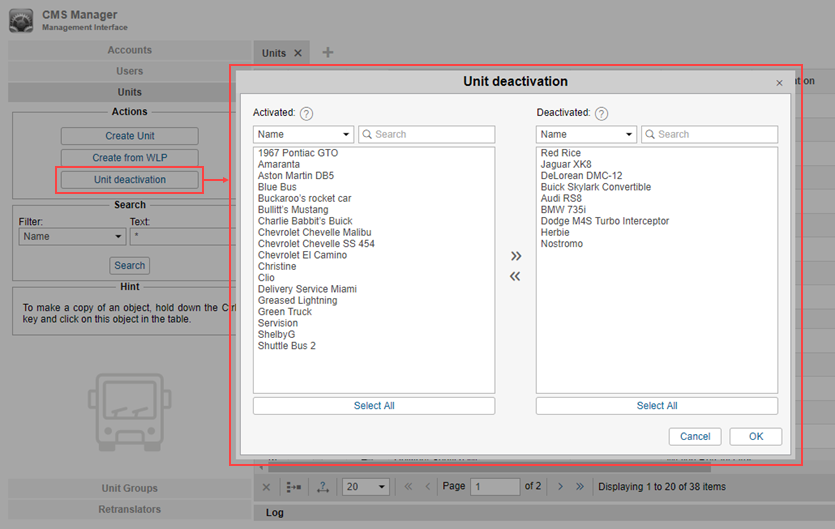Image resolution: width=835 pixels, height=529 pixels.
Task: Select 'Dodge M4S Turbo Interceptor' unit
Action: click(605, 221)
